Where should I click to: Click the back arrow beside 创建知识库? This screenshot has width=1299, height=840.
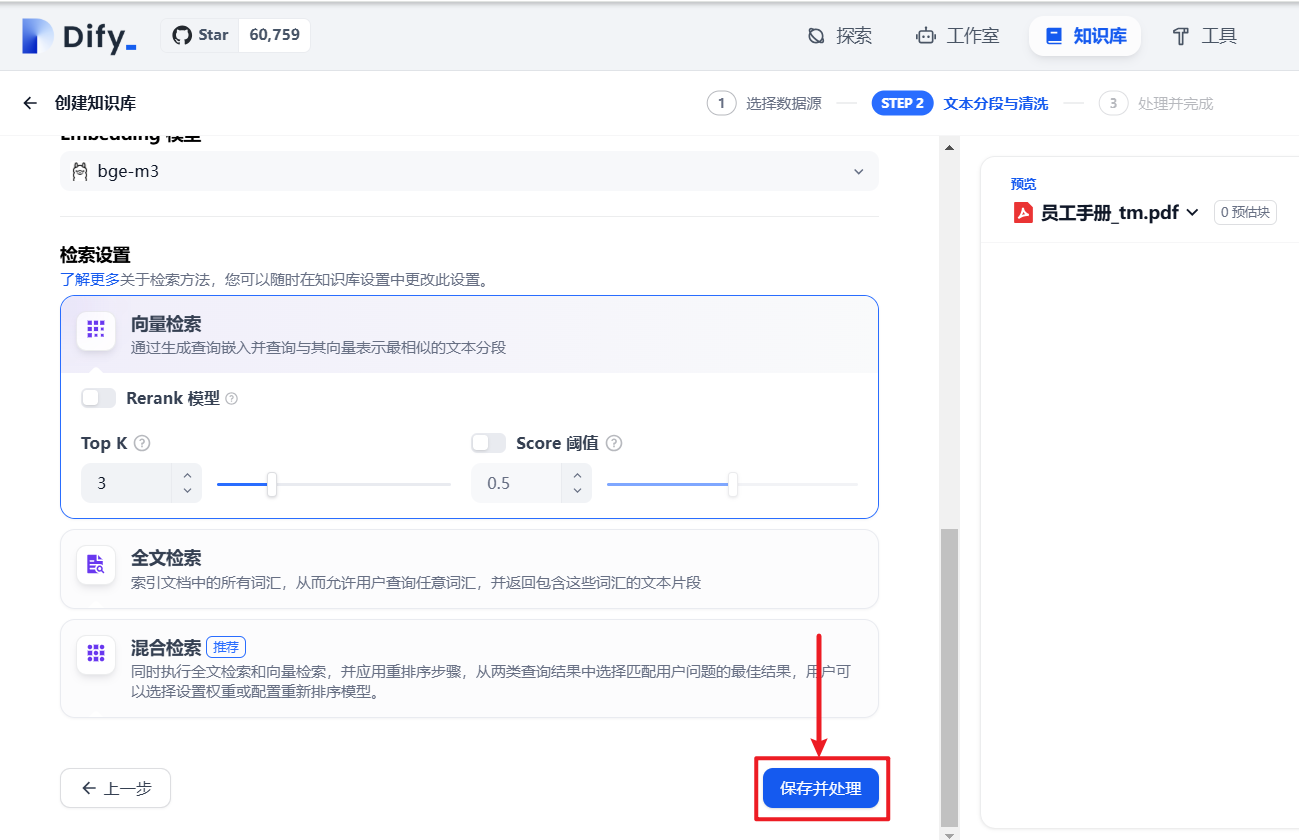click(x=30, y=103)
